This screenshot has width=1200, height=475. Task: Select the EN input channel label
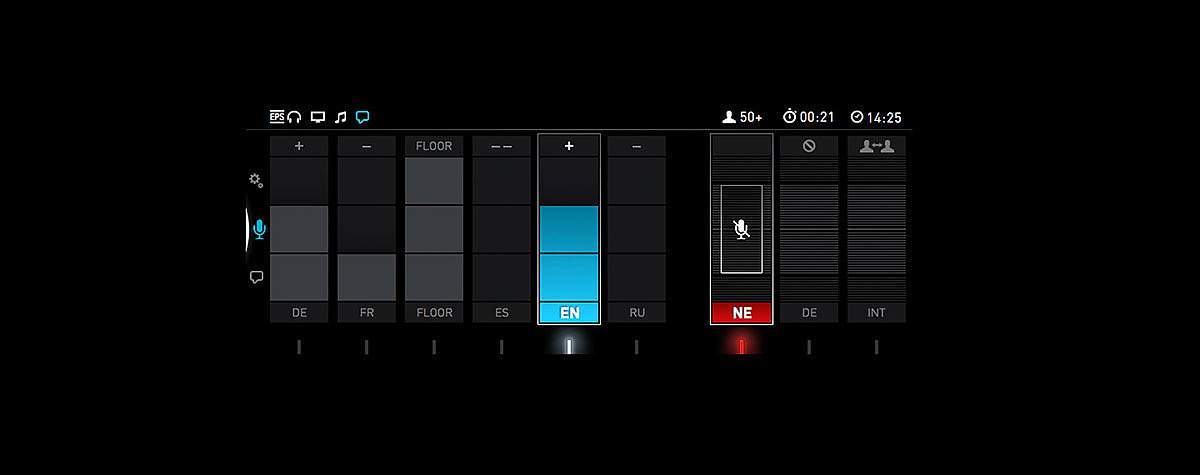(x=569, y=313)
